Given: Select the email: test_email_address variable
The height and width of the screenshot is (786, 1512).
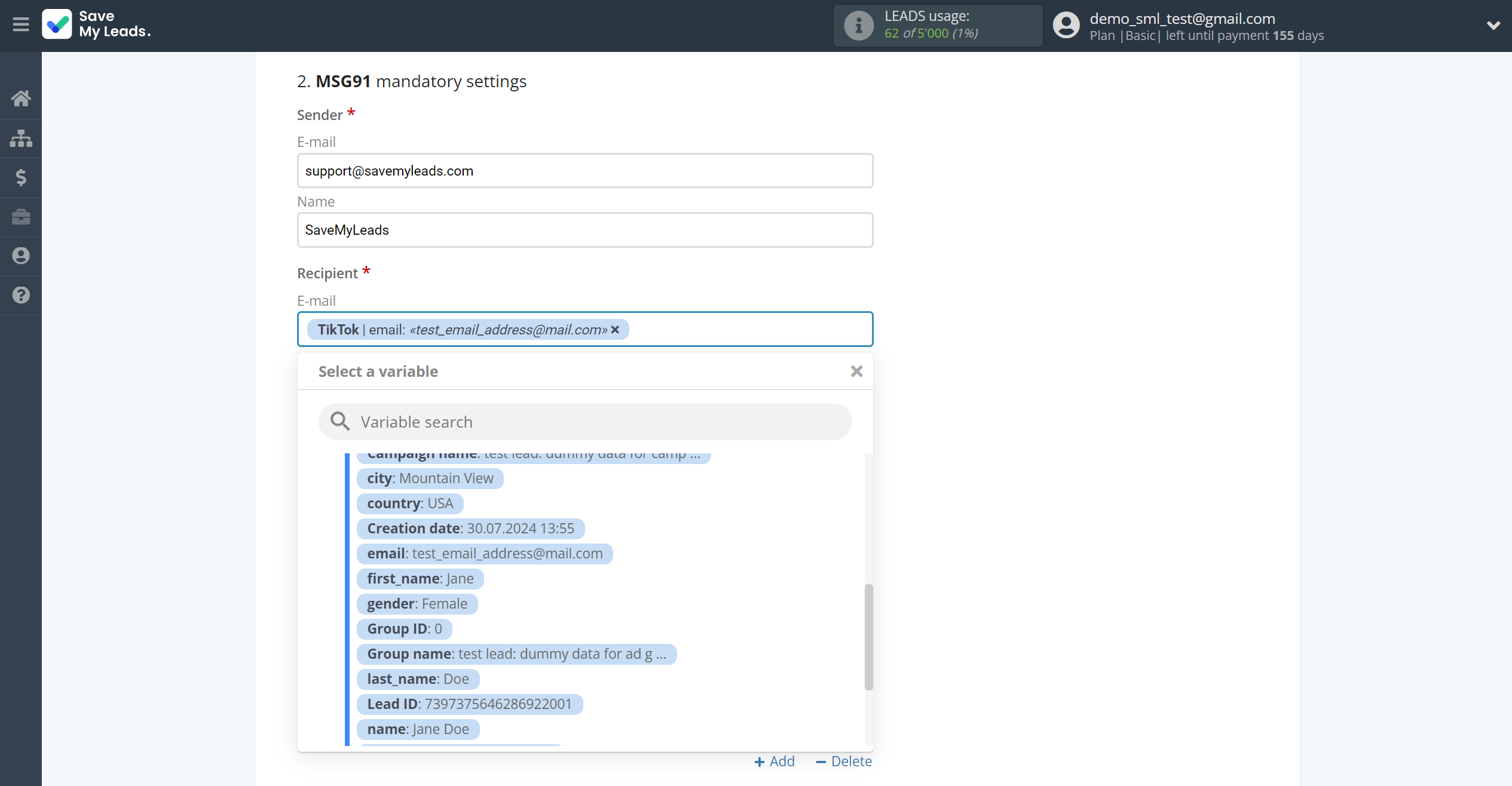Looking at the screenshot, I should tap(485, 554).
